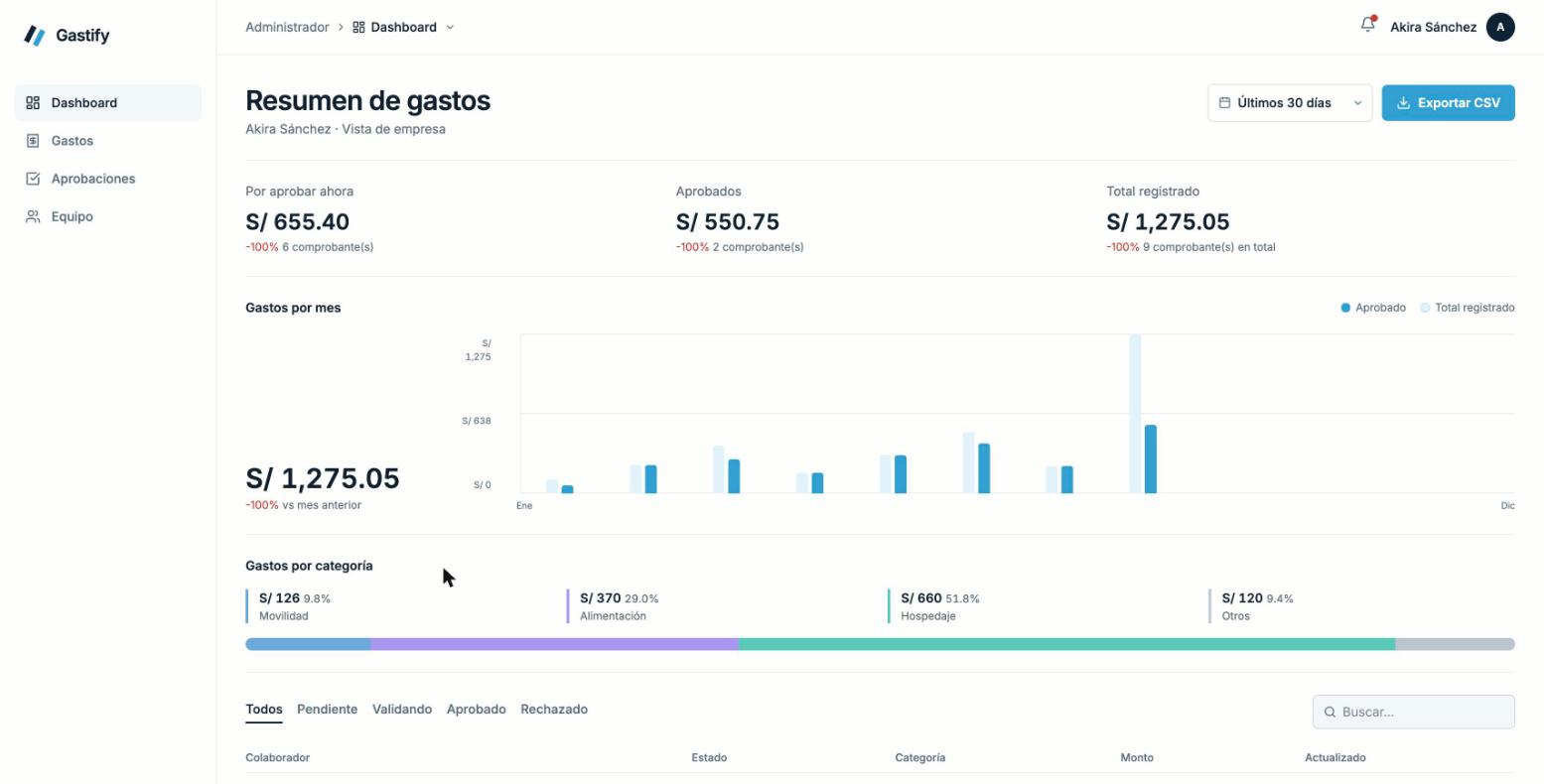The image size is (1544, 784).
Task: Click the Monto column header
Action: click(1137, 757)
